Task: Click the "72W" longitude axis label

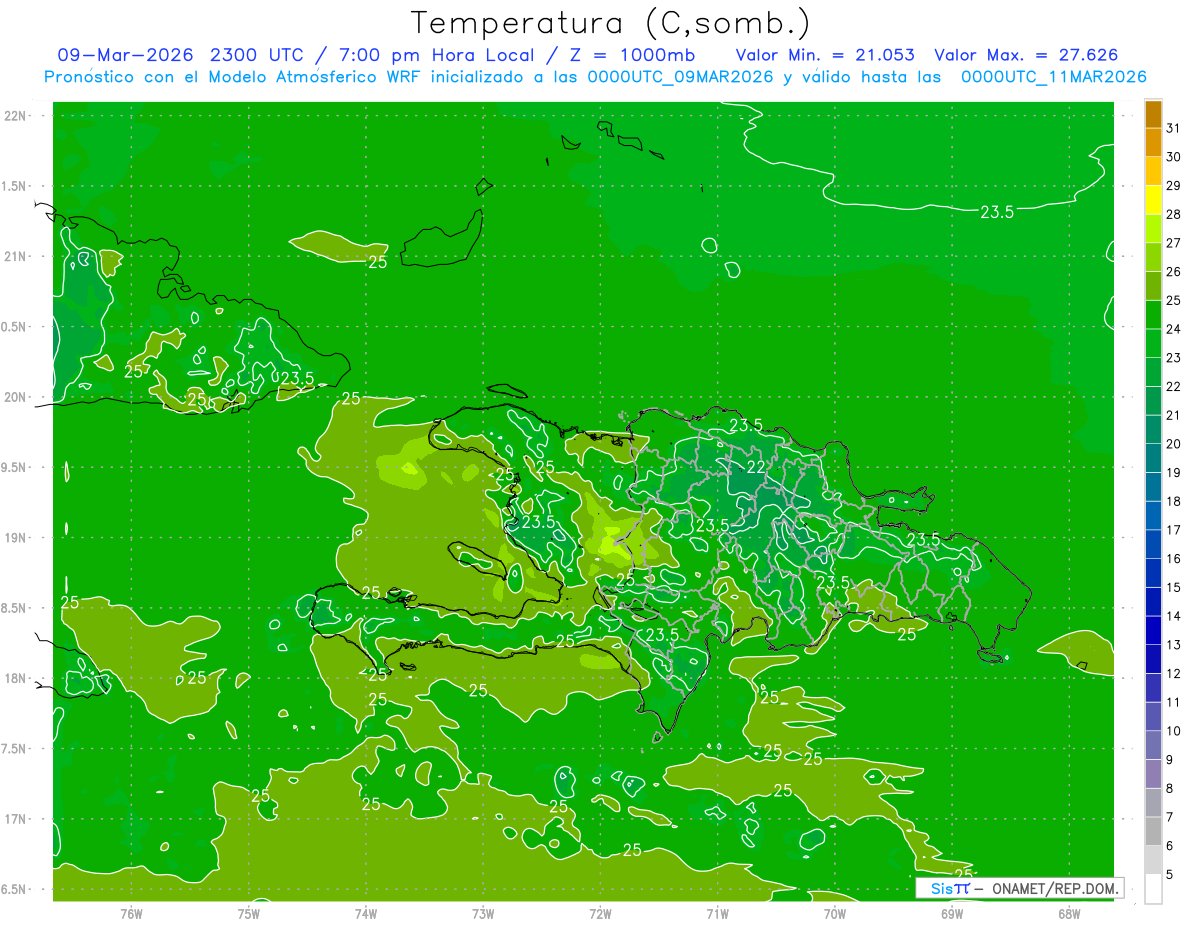Action: point(600,914)
